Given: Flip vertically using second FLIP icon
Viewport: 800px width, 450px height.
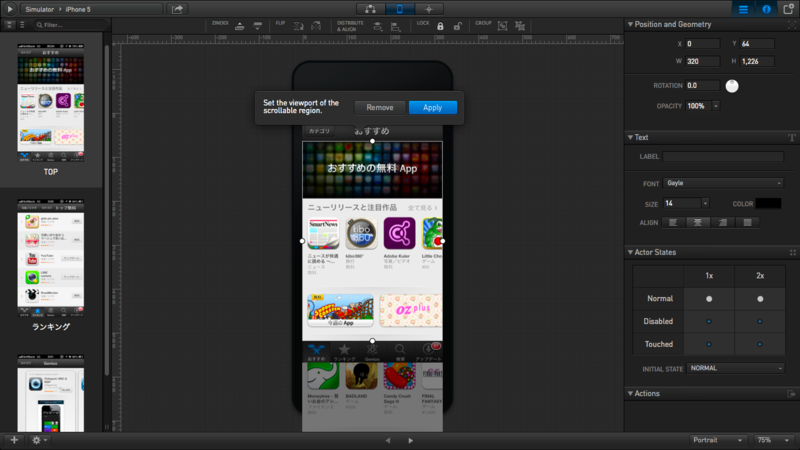Looking at the screenshot, I should click(x=316, y=26).
